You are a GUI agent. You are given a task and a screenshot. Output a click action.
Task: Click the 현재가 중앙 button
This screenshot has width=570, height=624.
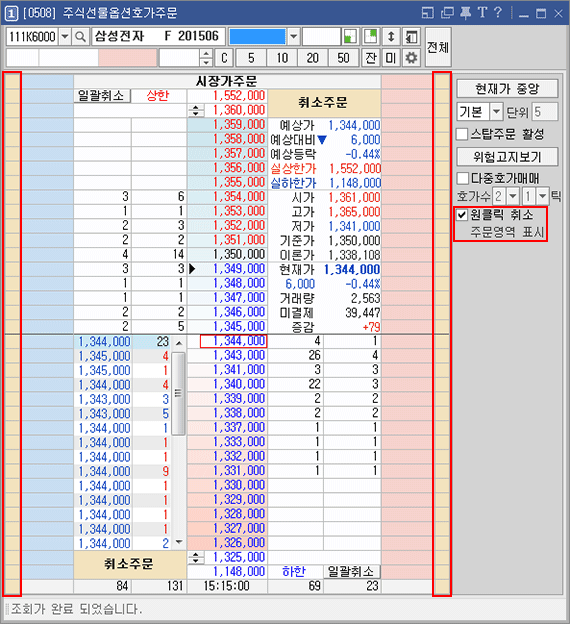(507, 88)
